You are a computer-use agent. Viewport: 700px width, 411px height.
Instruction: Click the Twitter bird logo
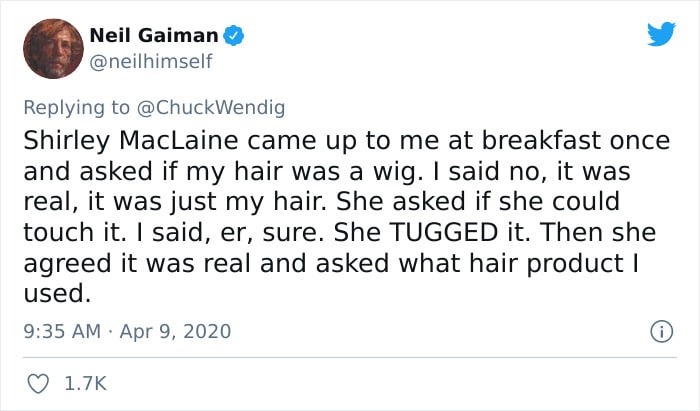(x=661, y=34)
